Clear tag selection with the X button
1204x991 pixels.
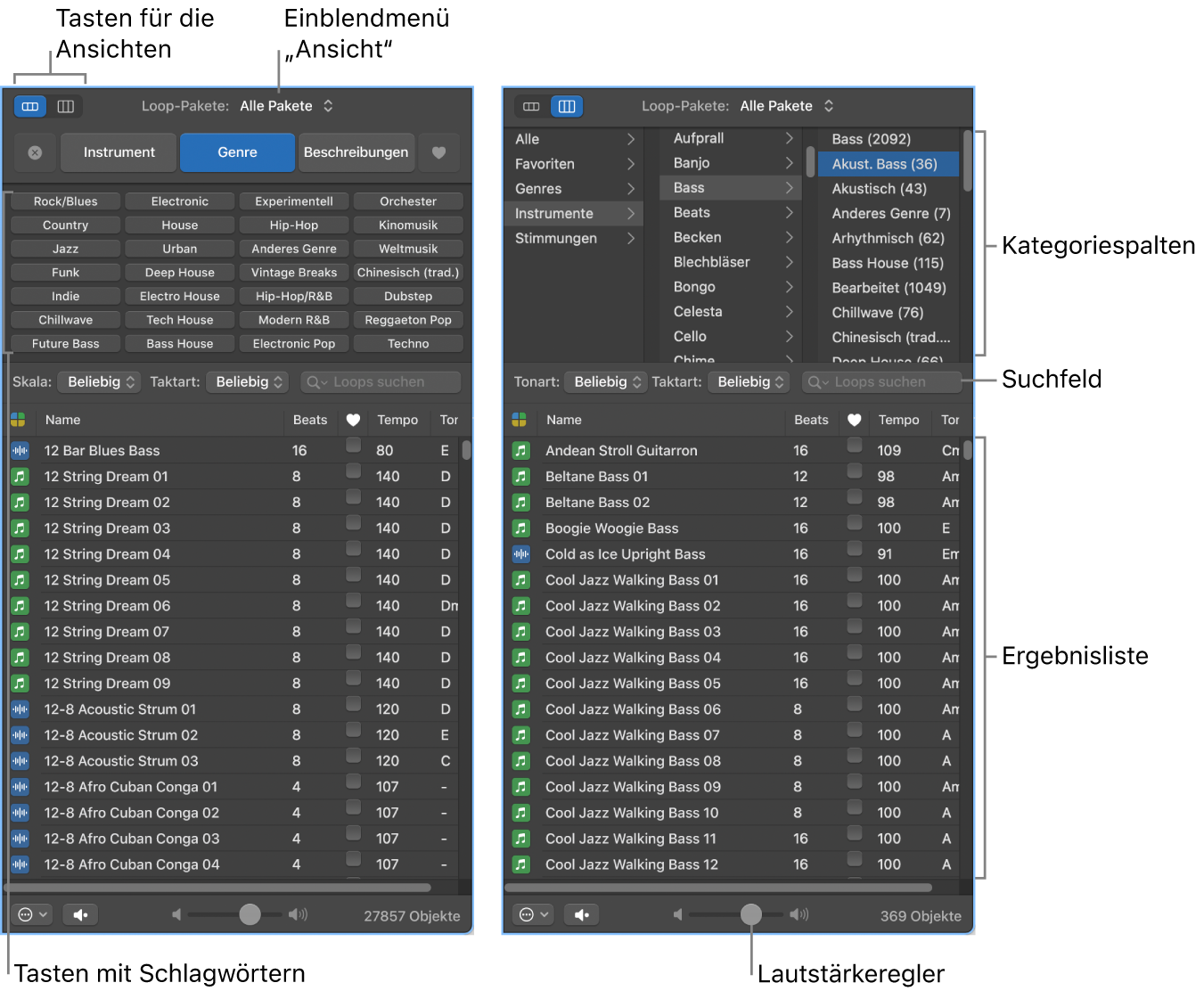tap(35, 152)
